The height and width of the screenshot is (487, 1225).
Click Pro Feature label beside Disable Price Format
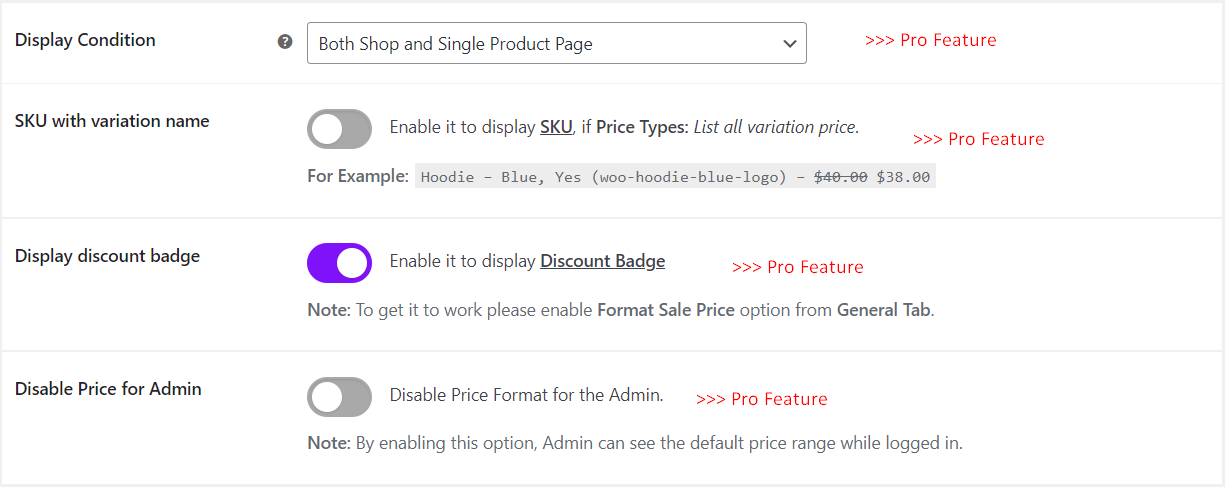tap(762, 399)
